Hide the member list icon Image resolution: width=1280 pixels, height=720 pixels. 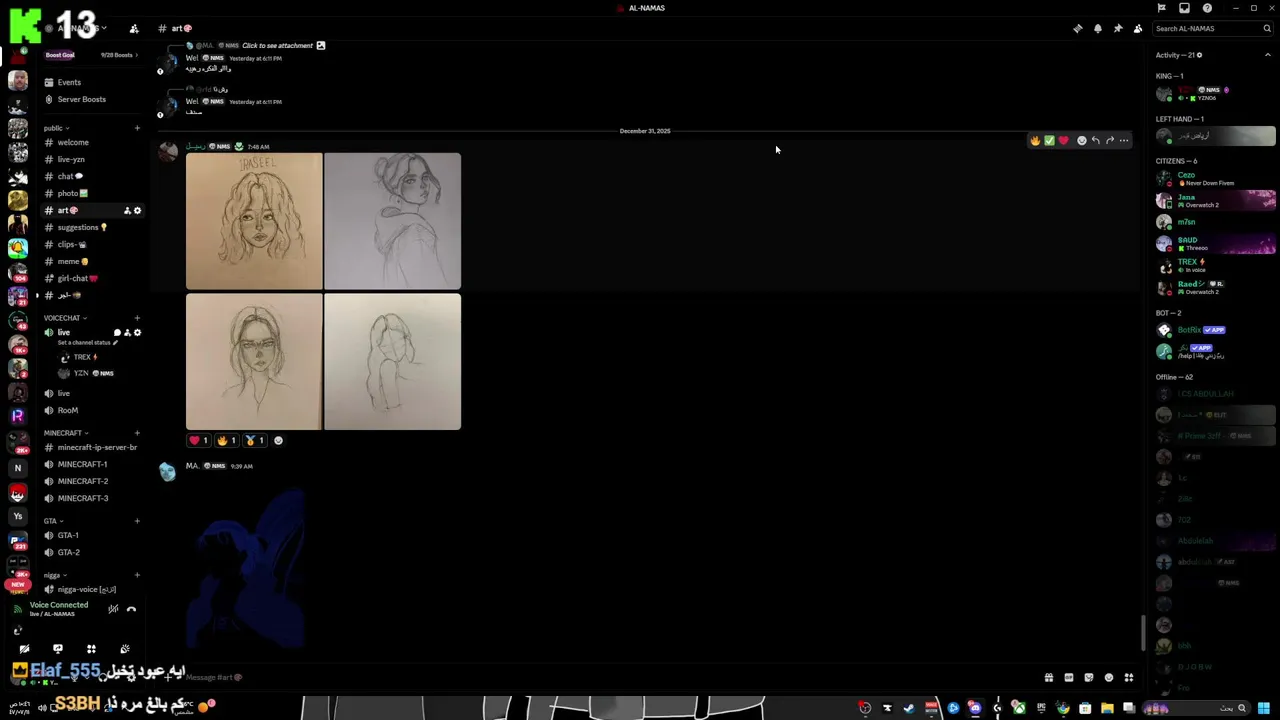coord(1138,28)
